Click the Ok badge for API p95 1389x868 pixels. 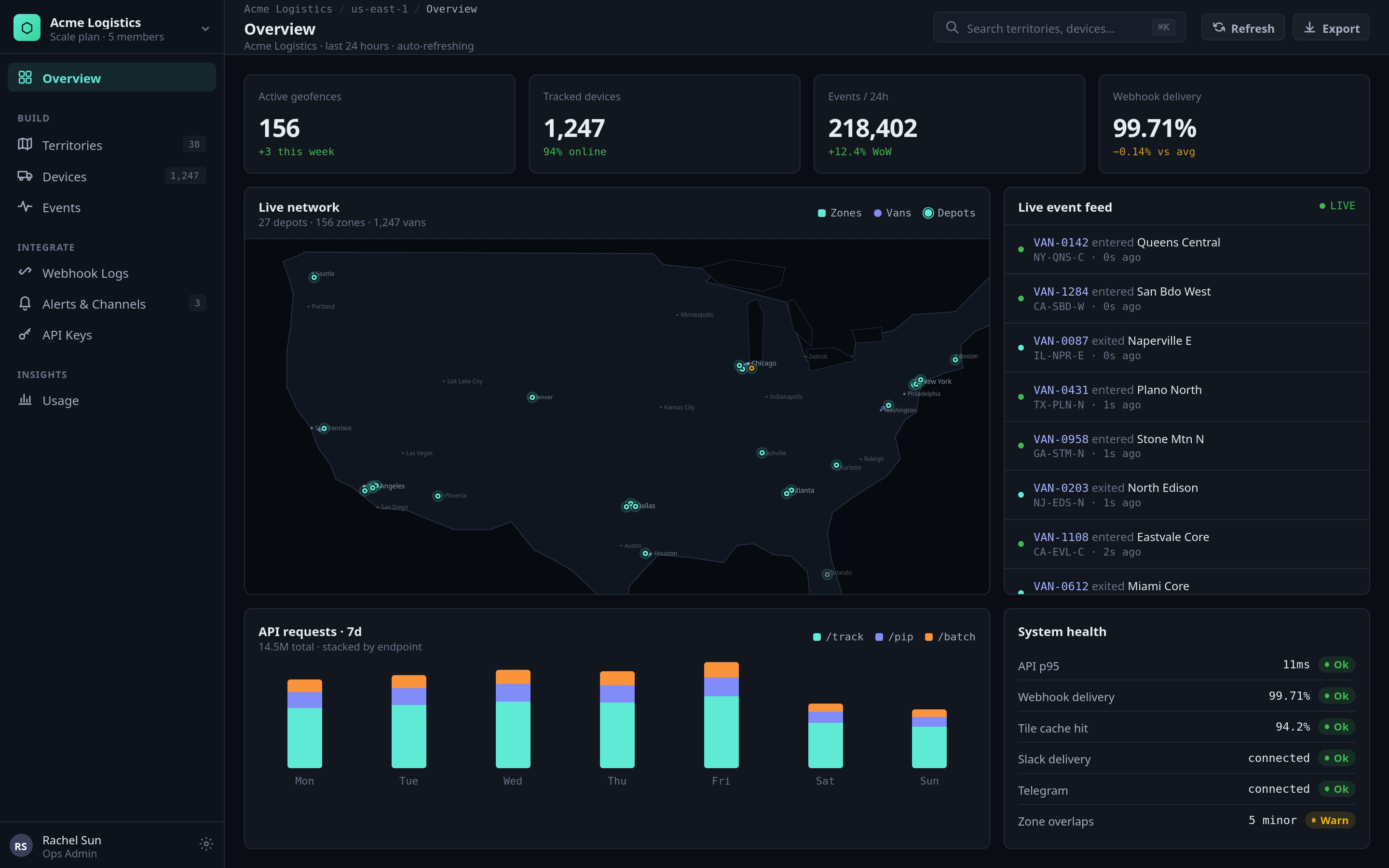[1336, 664]
